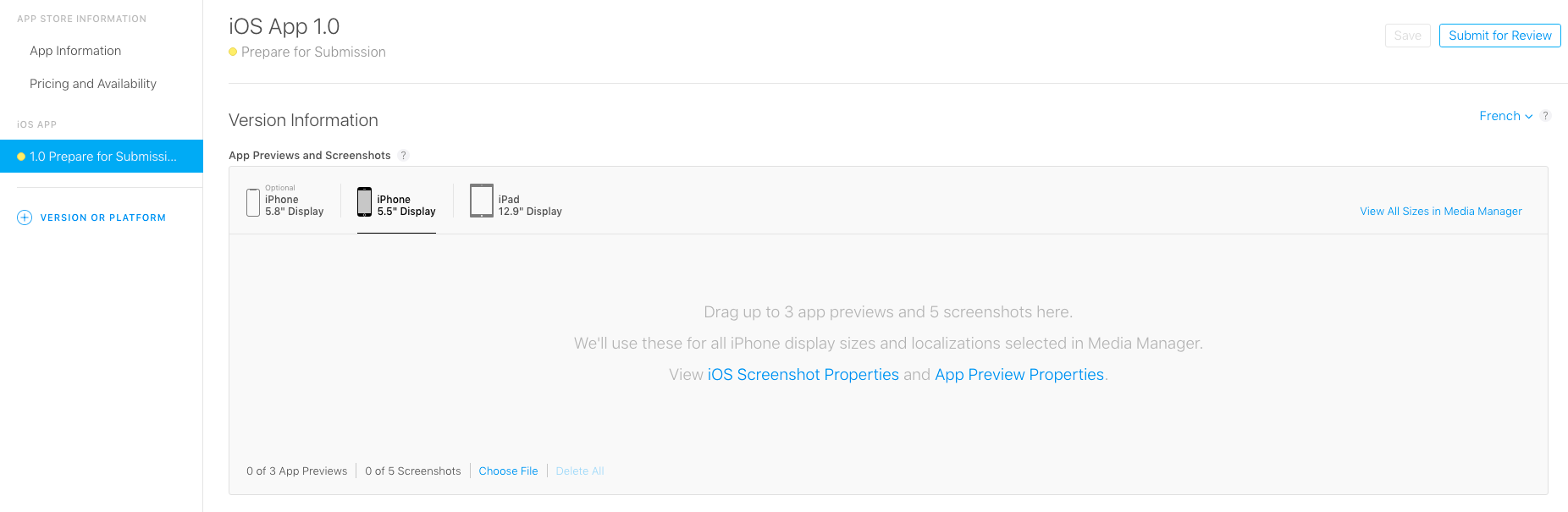Expand the French language dropdown

1505,116
